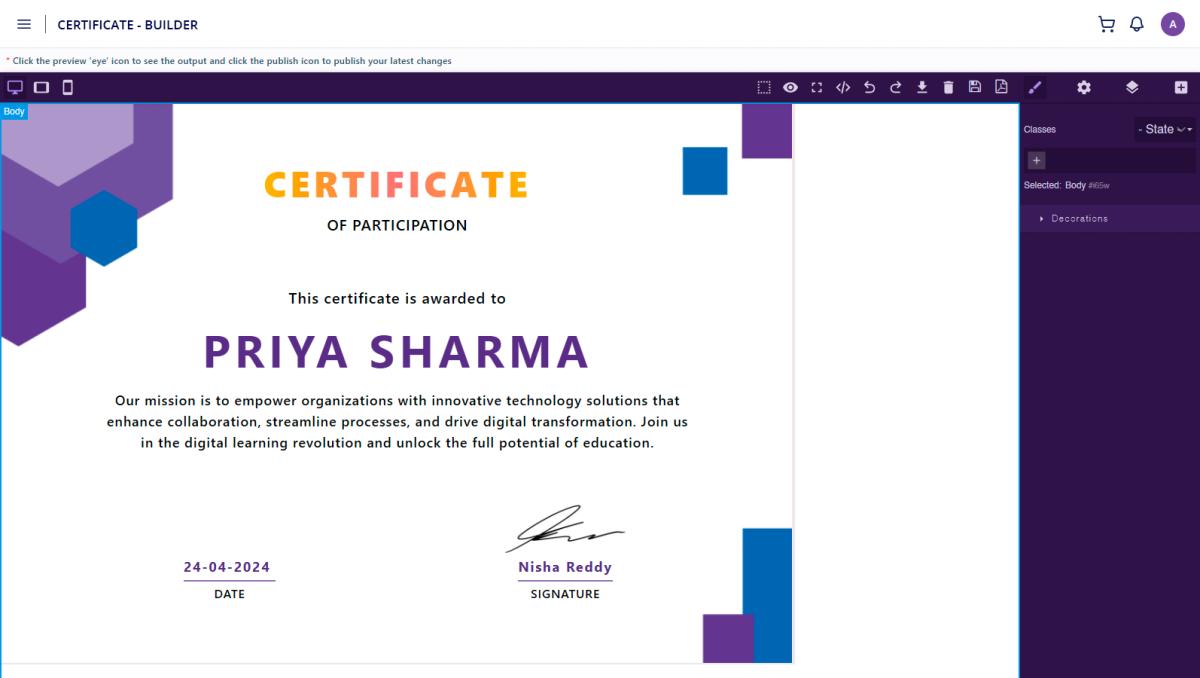Export the certificate as PDF
Screen dimensions: 1200x678
click(1000, 87)
